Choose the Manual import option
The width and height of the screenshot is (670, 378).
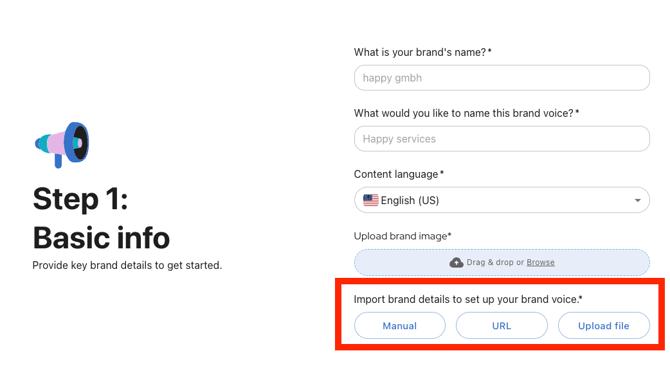pos(400,325)
